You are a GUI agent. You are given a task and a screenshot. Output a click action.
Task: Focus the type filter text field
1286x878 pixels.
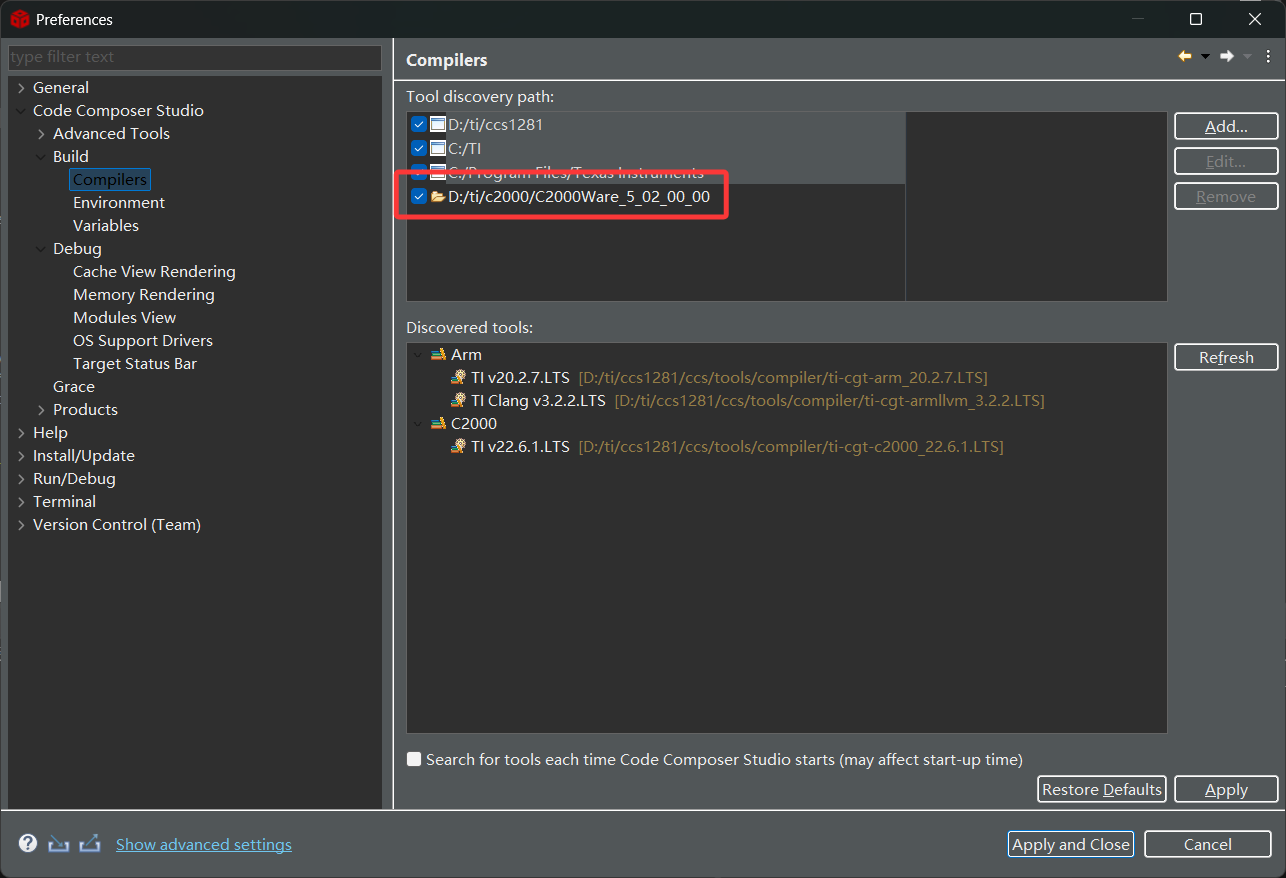tap(195, 57)
